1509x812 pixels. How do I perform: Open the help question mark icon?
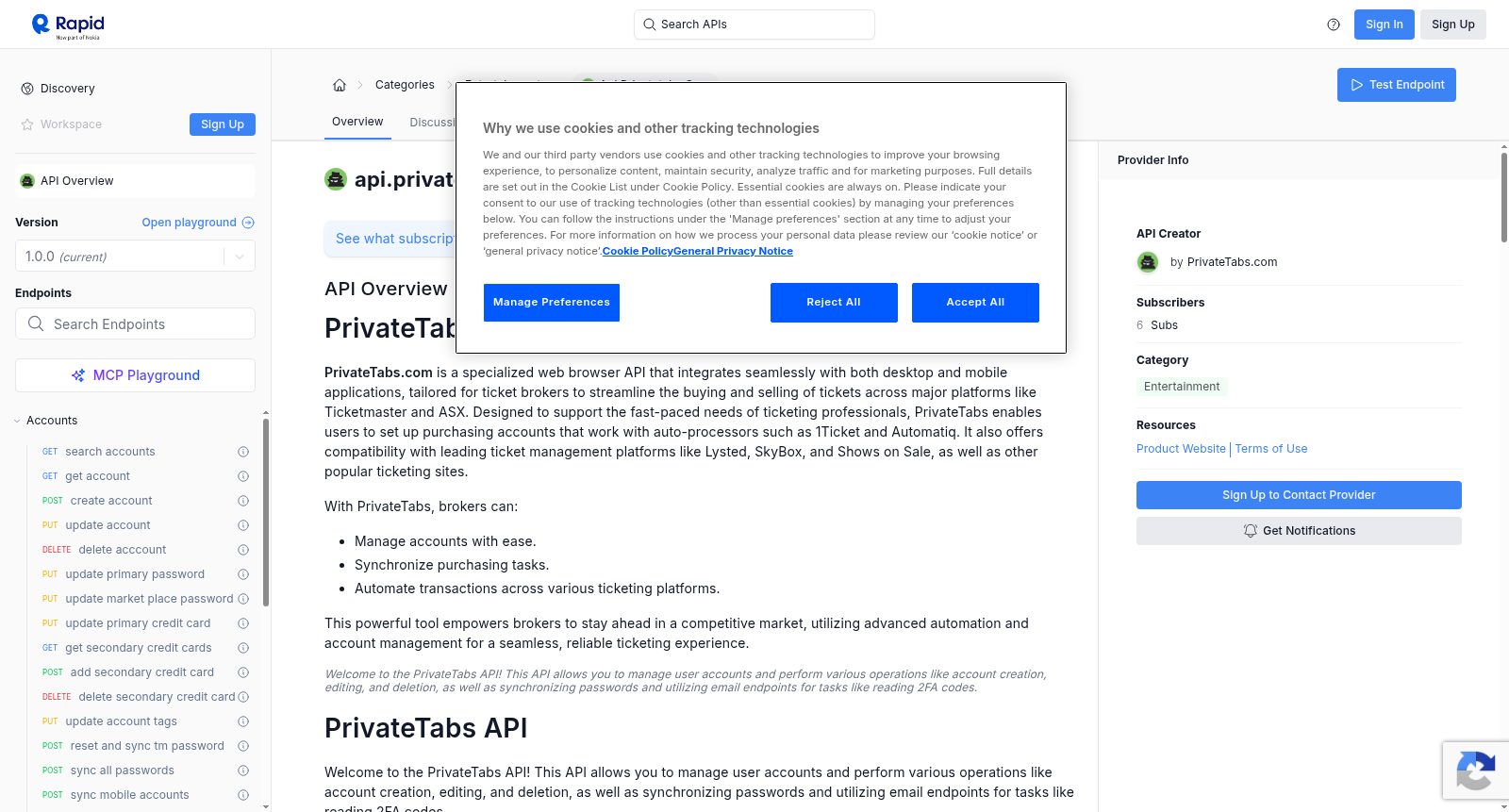(1334, 25)
